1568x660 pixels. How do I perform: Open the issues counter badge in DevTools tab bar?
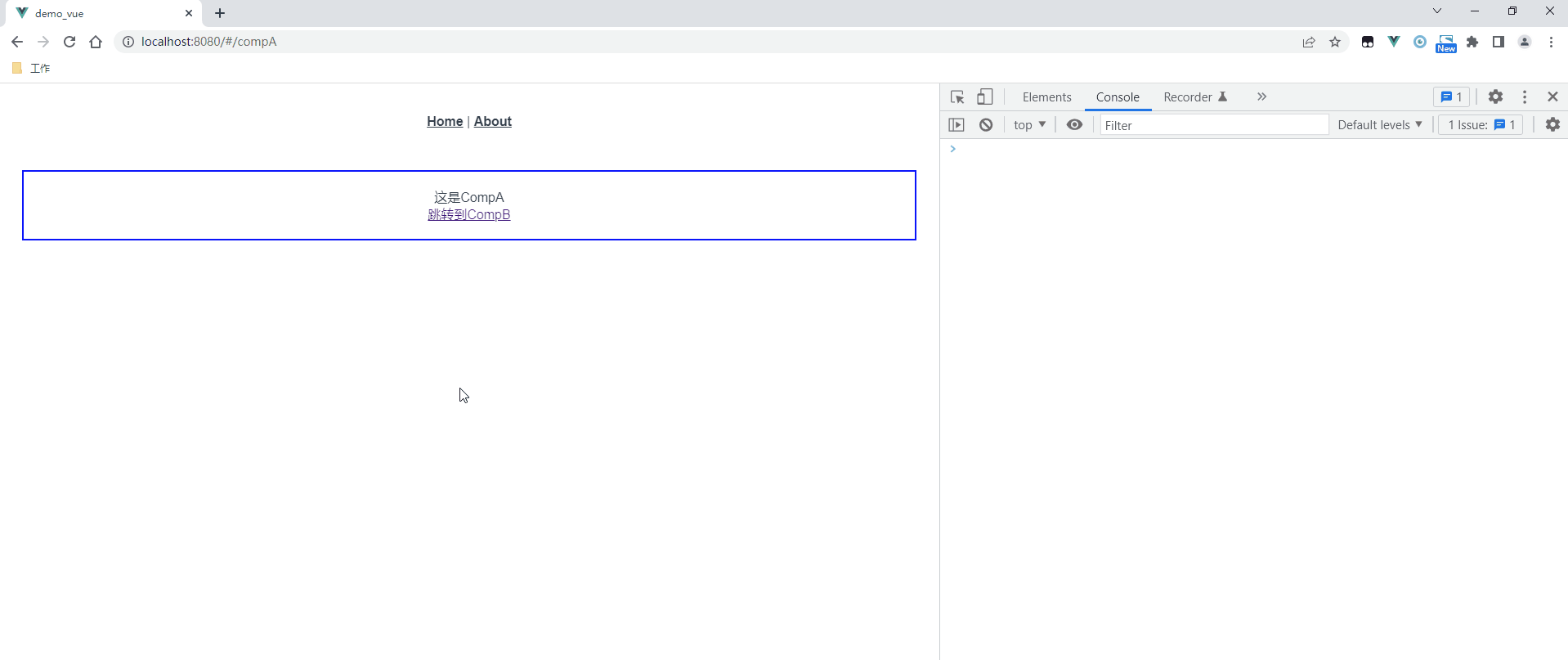point(1451,97)
